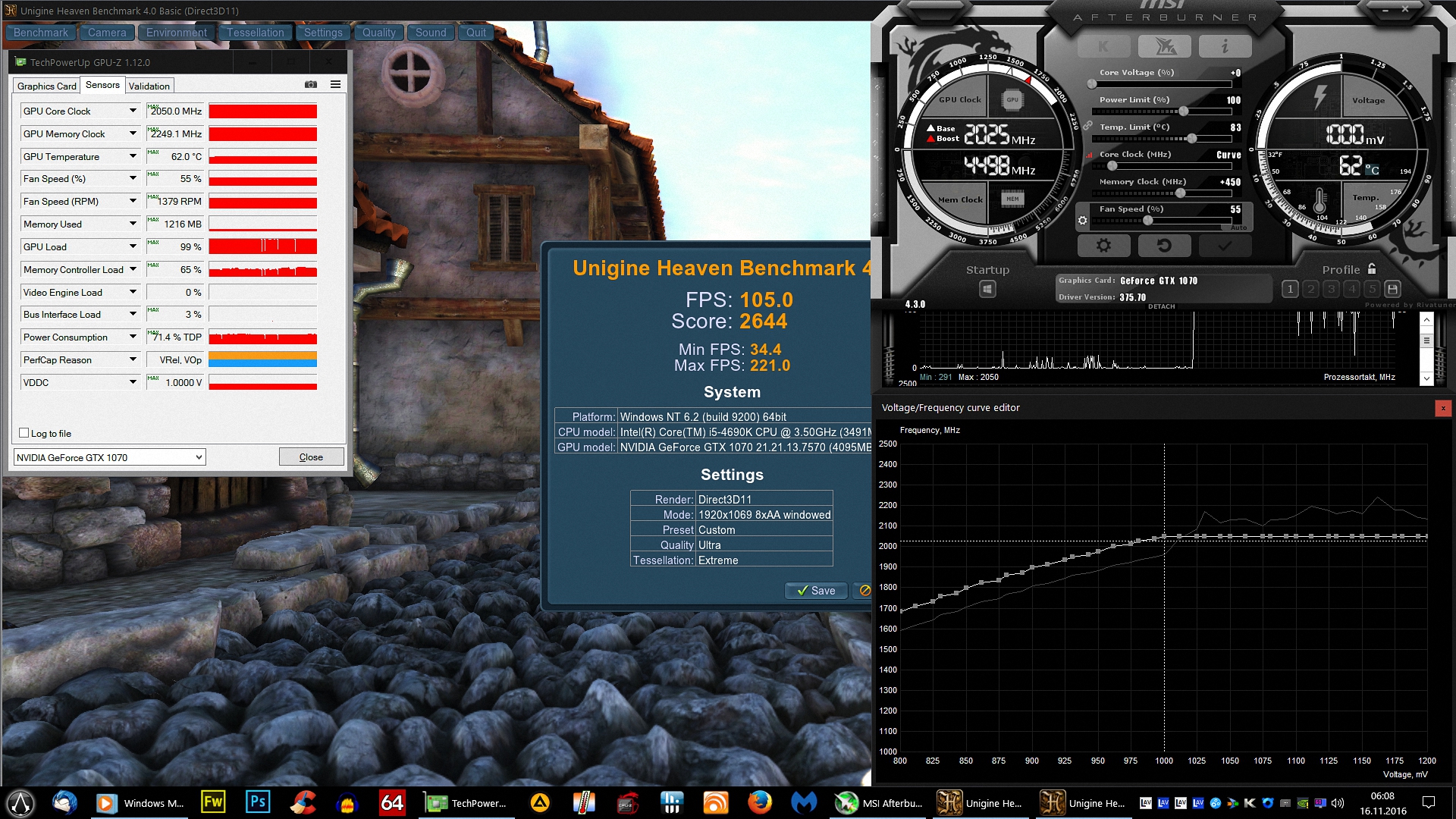The width and height of the screenshot is (1456, 819).
Task: Take GPU-Z screenshot with camera icon
Action: coord(311,85)
